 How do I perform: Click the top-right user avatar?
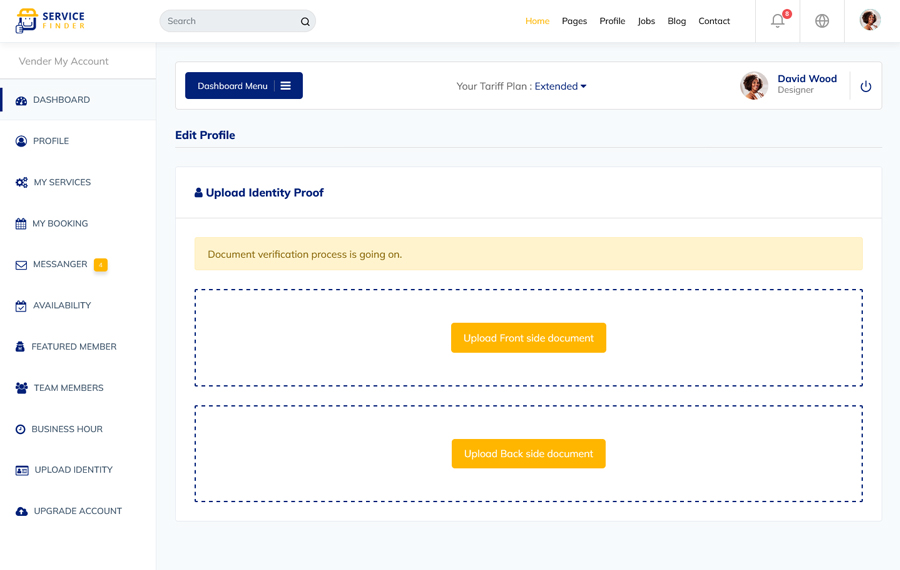pyautogui.click(x=870, y=20)
